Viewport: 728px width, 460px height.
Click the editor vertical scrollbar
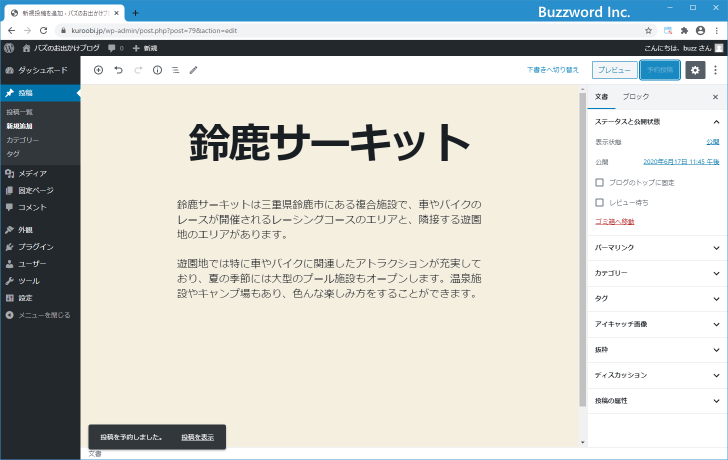point(583,250)
